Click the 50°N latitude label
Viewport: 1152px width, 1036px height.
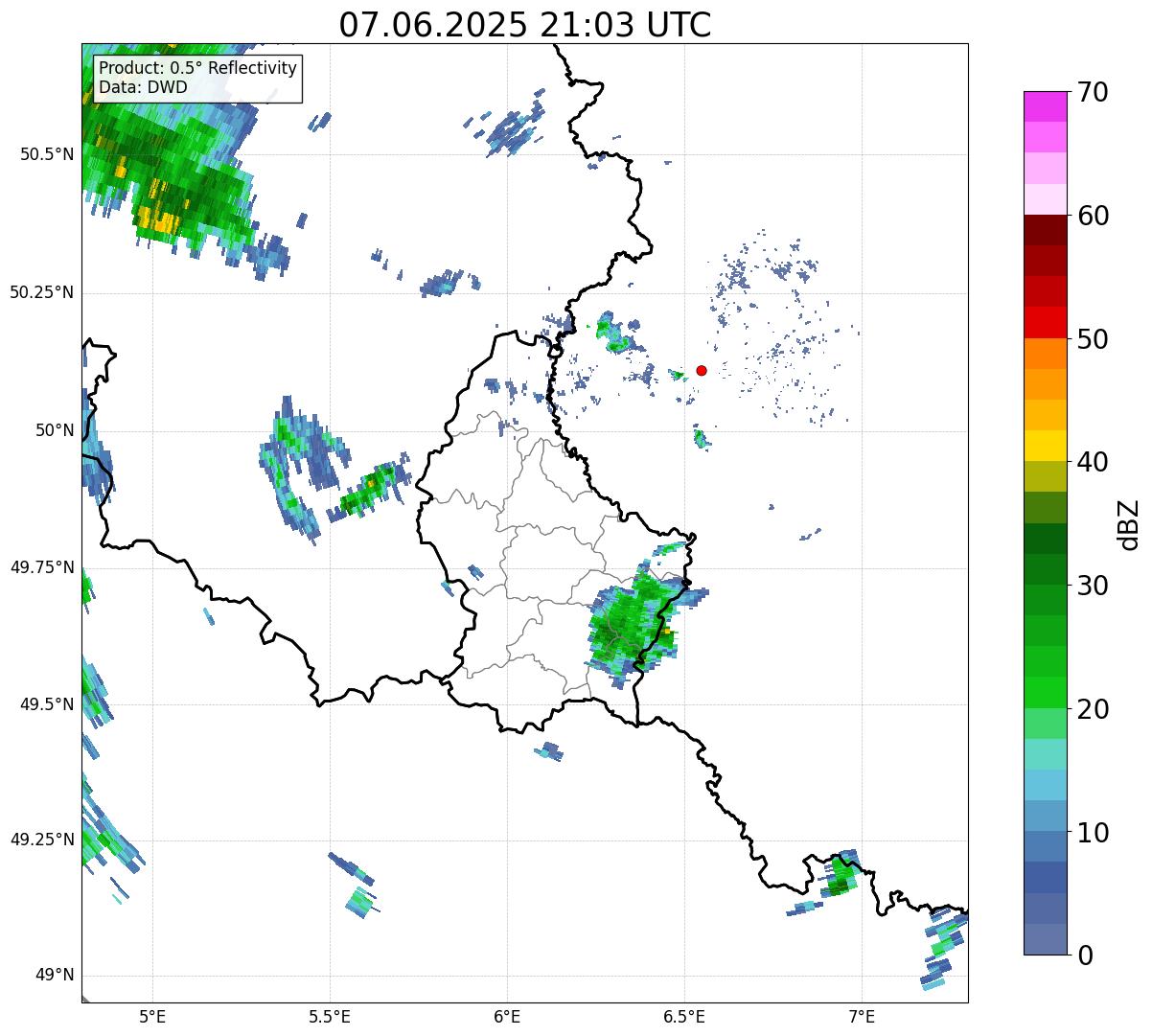(55, 430)
